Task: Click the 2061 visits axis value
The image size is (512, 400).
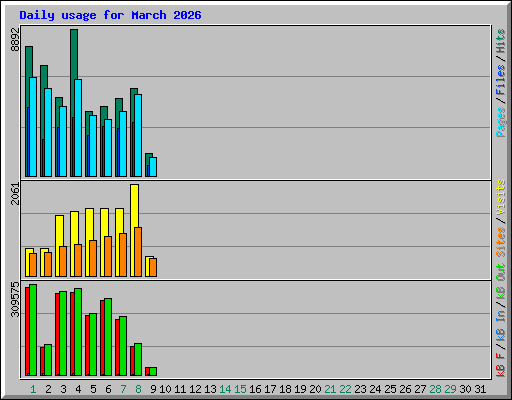Action: coord(15,194)
